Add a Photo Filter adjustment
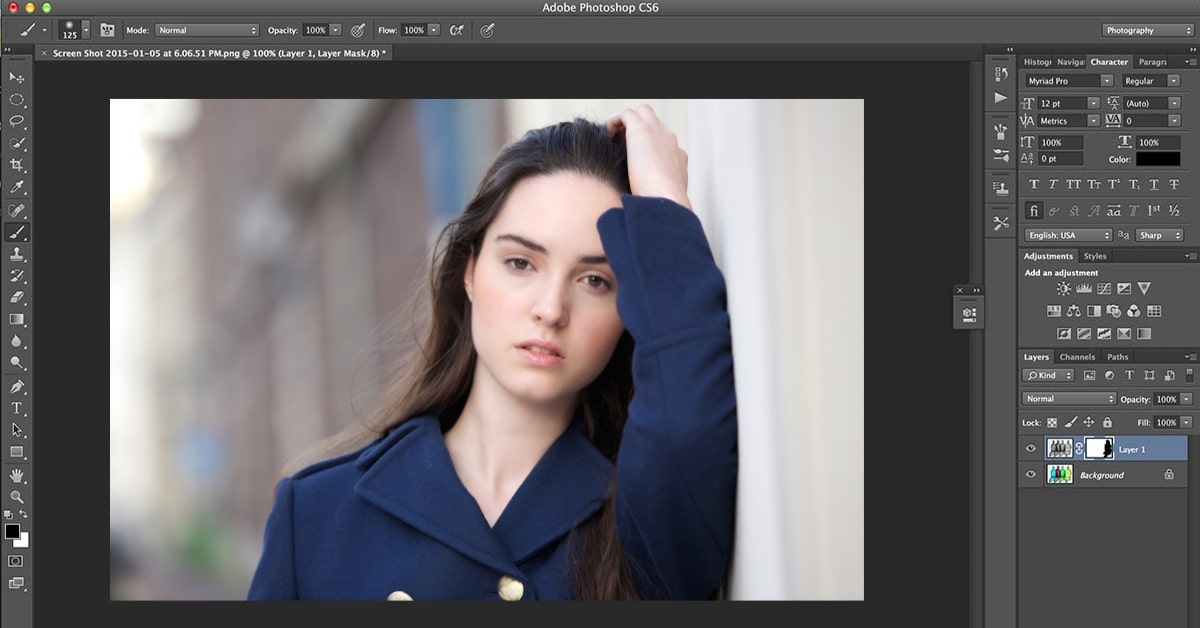Screen dimensions: 1200x628 pos(1113,311)
